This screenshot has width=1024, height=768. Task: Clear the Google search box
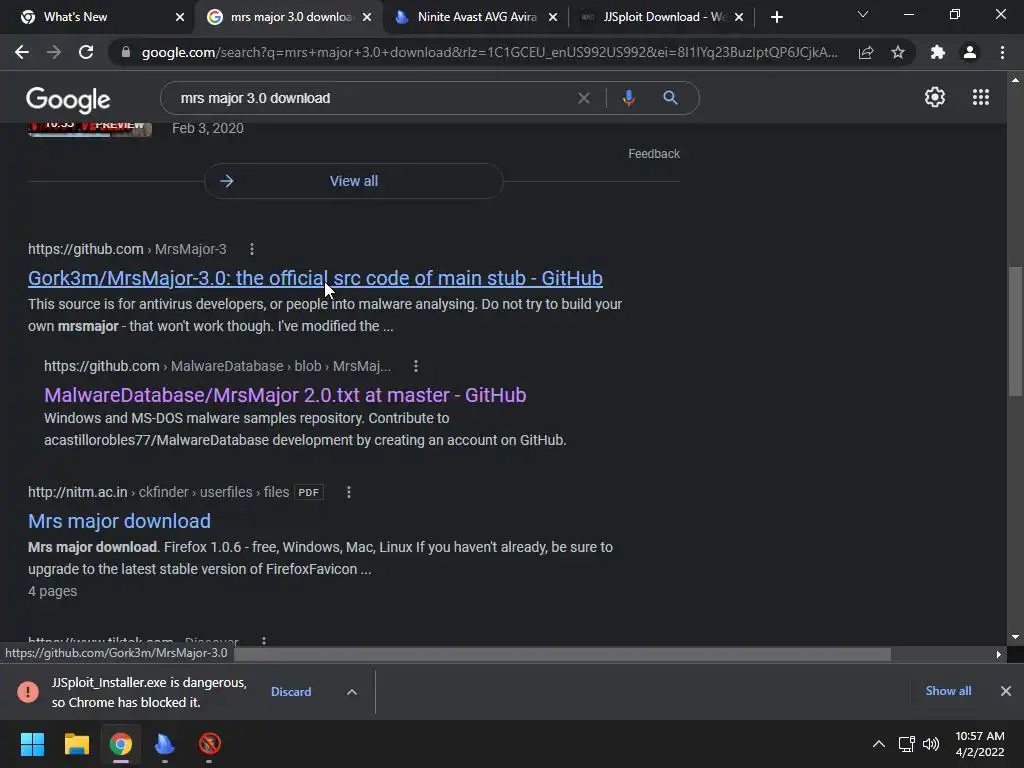(x=584, y=98)
